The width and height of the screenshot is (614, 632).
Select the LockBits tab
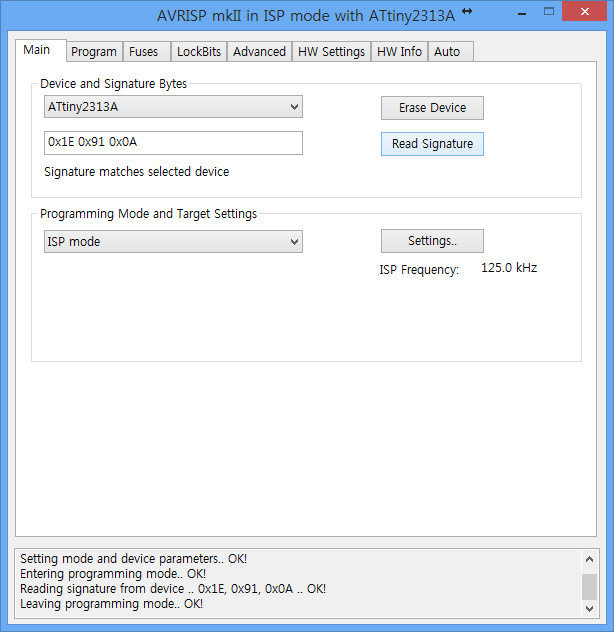point(199,52)
